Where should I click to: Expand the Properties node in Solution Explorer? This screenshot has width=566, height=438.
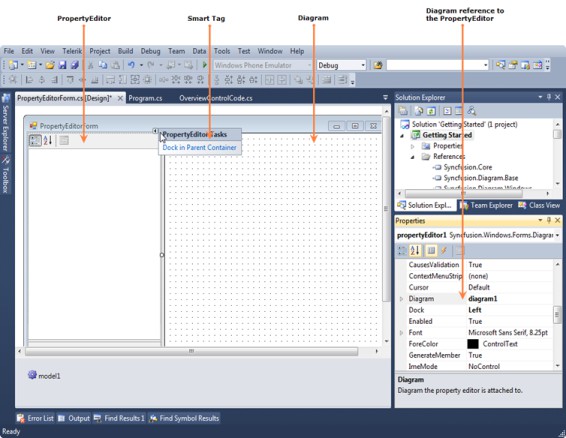[x=413, y=146]
